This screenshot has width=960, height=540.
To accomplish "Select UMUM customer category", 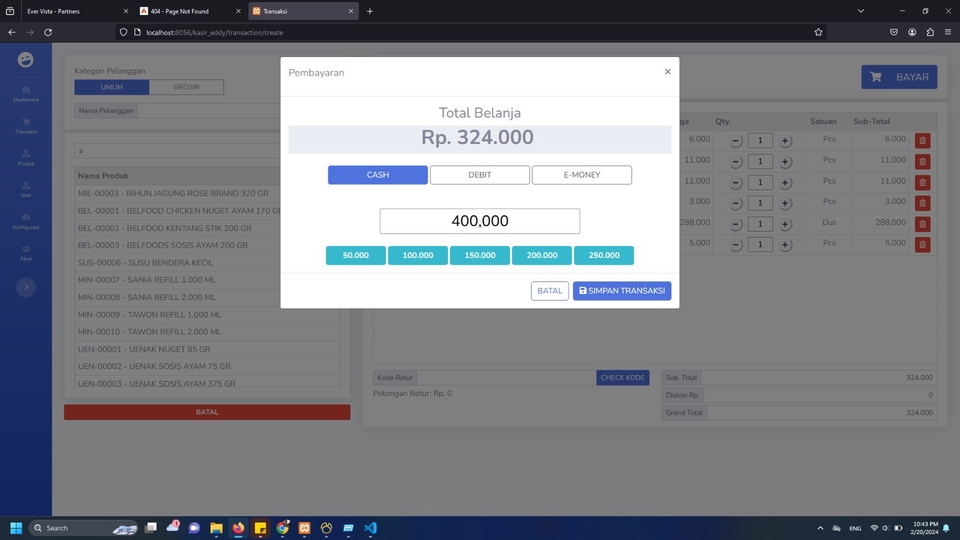I will 111,87.
